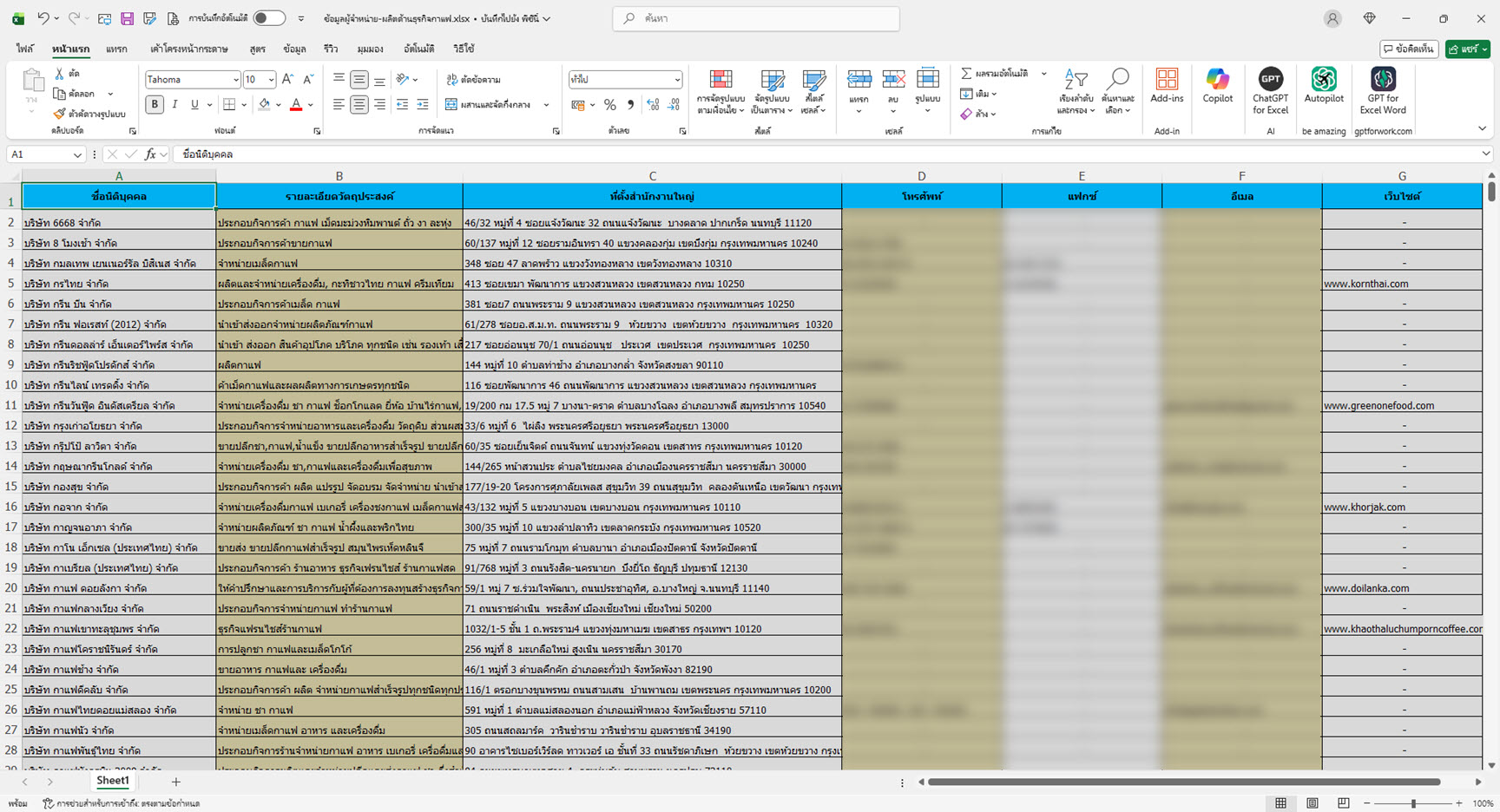The width and height of the screenshot is (1500, 812).
Task: Click the Autopilot add-in icon
Action: point(1323,88)
